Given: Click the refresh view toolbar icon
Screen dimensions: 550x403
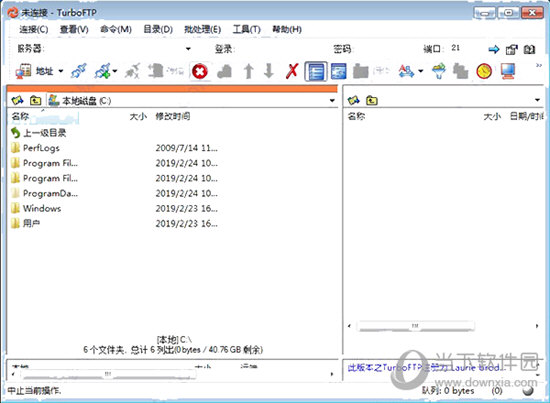Looking at the screenshot, I should 338,71.
